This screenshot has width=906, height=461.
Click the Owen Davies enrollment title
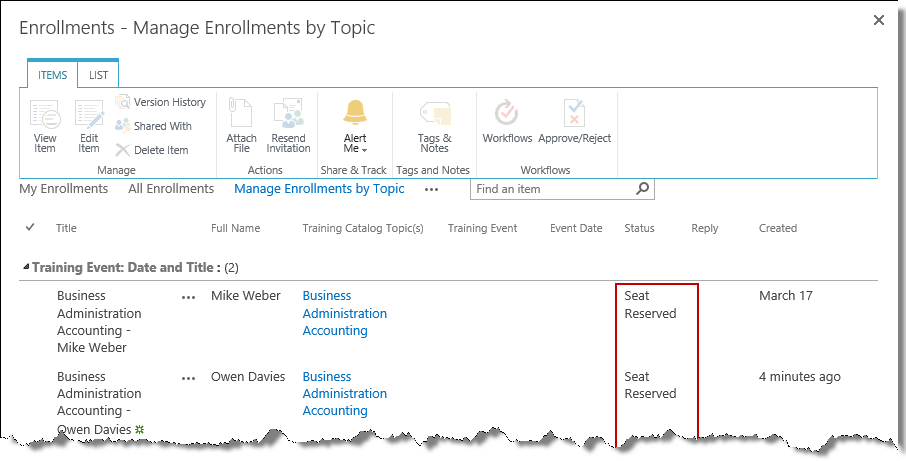pos(99,403)
